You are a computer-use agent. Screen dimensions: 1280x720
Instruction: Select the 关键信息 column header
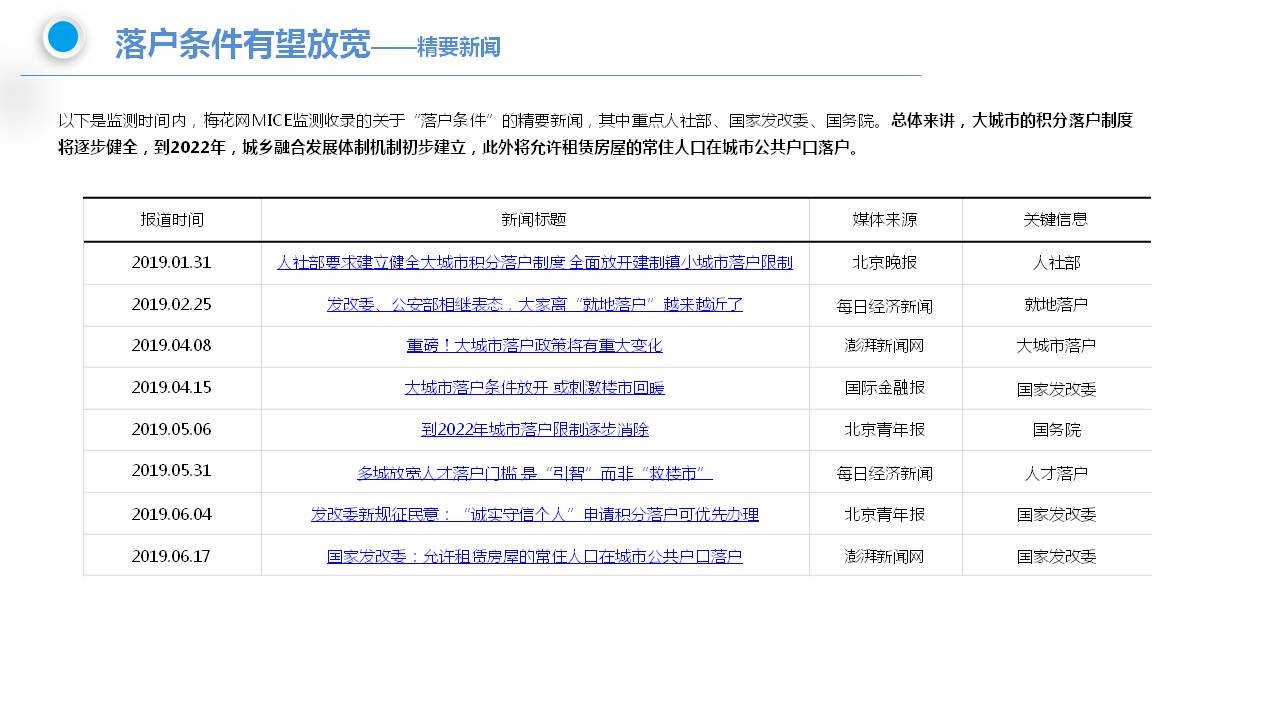click(1056, 220)
